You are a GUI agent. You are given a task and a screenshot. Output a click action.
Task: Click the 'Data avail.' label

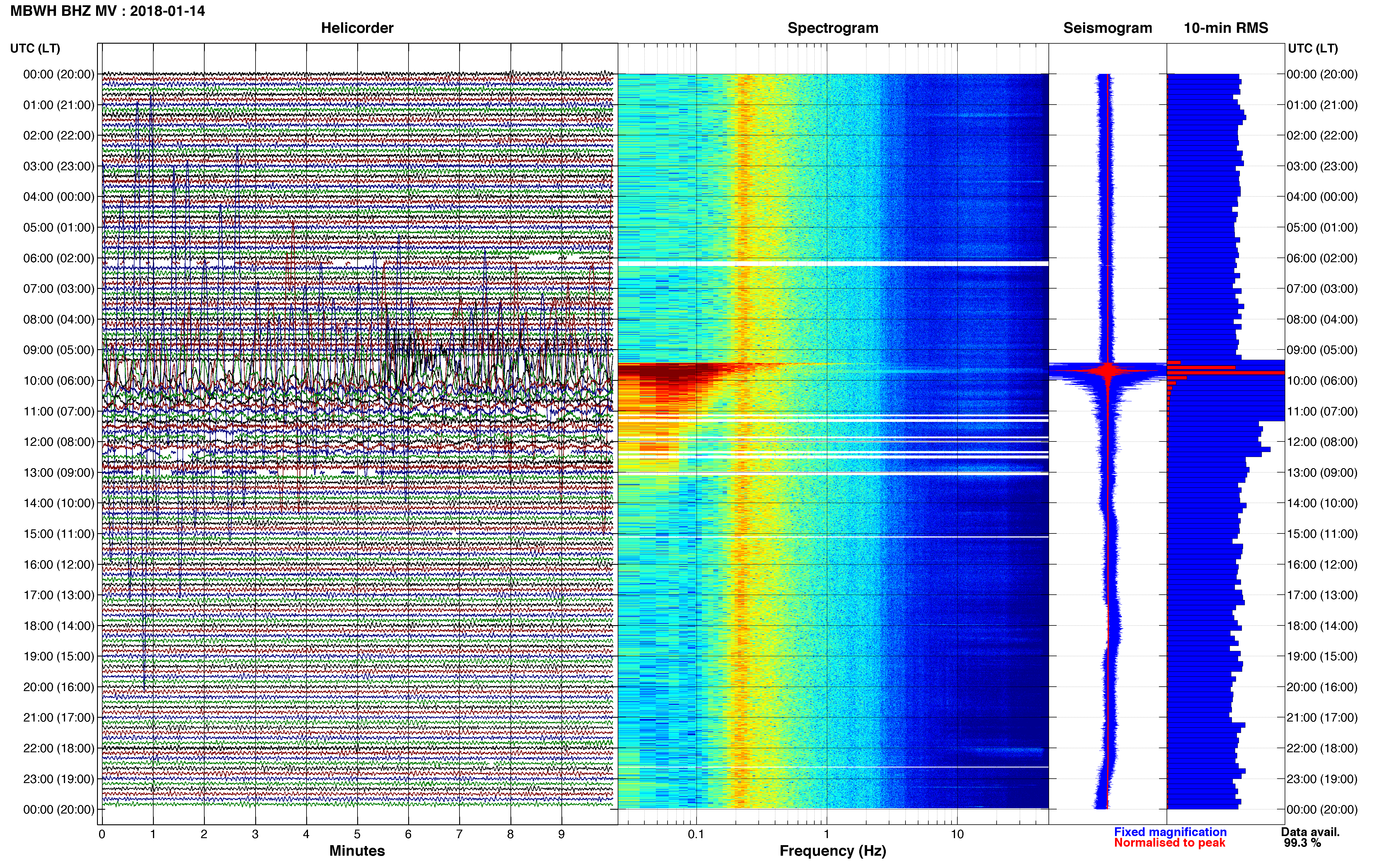click(1310, 832)
